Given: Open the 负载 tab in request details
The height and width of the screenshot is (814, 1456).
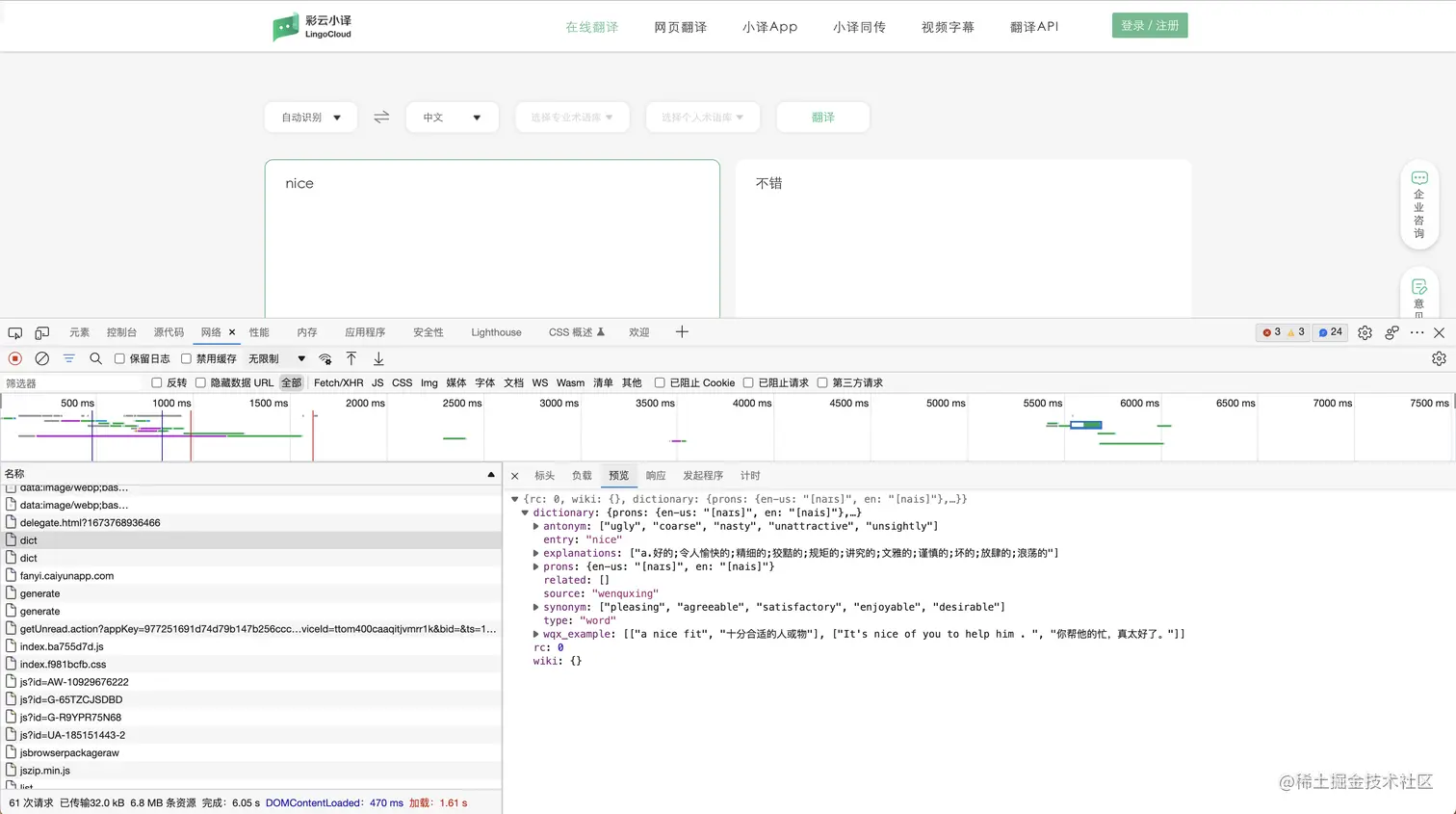Looking at the screenshot, I should coord(582,476).
